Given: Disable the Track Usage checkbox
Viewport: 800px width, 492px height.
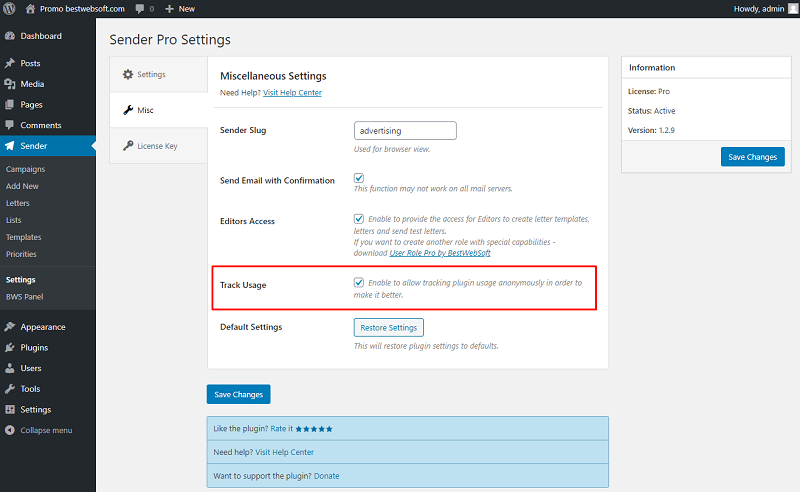Looking at the screenshot, I should 359,282.
